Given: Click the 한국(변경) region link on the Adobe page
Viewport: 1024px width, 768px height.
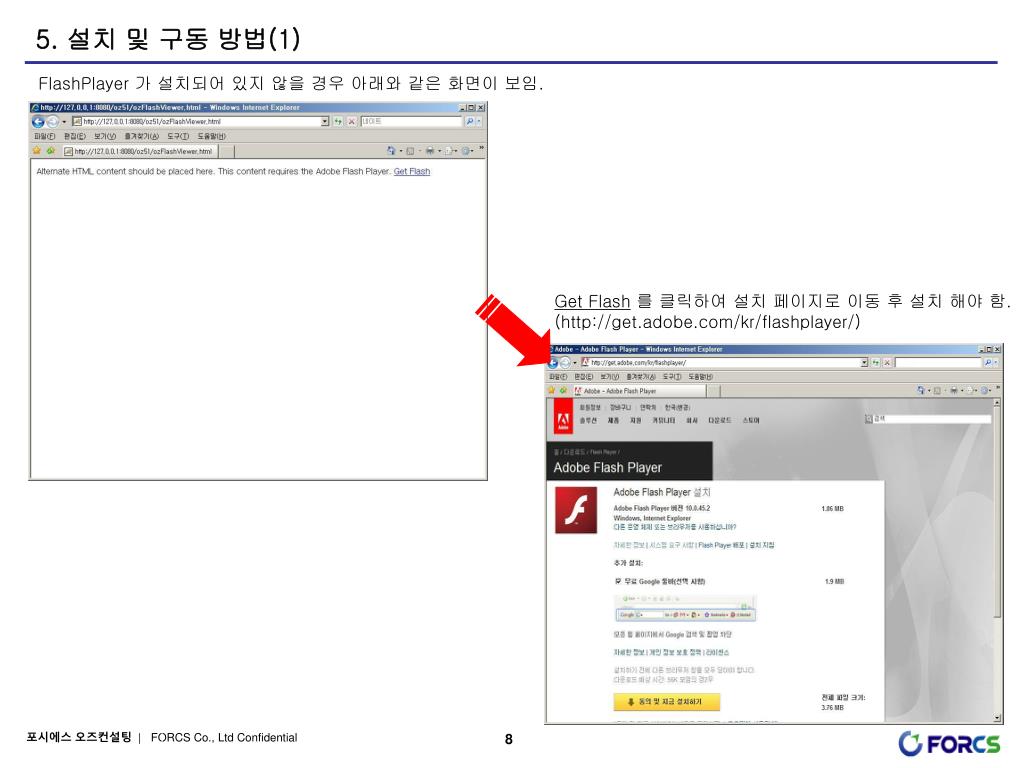Looking at the screenshot, I should click(677, 408).
